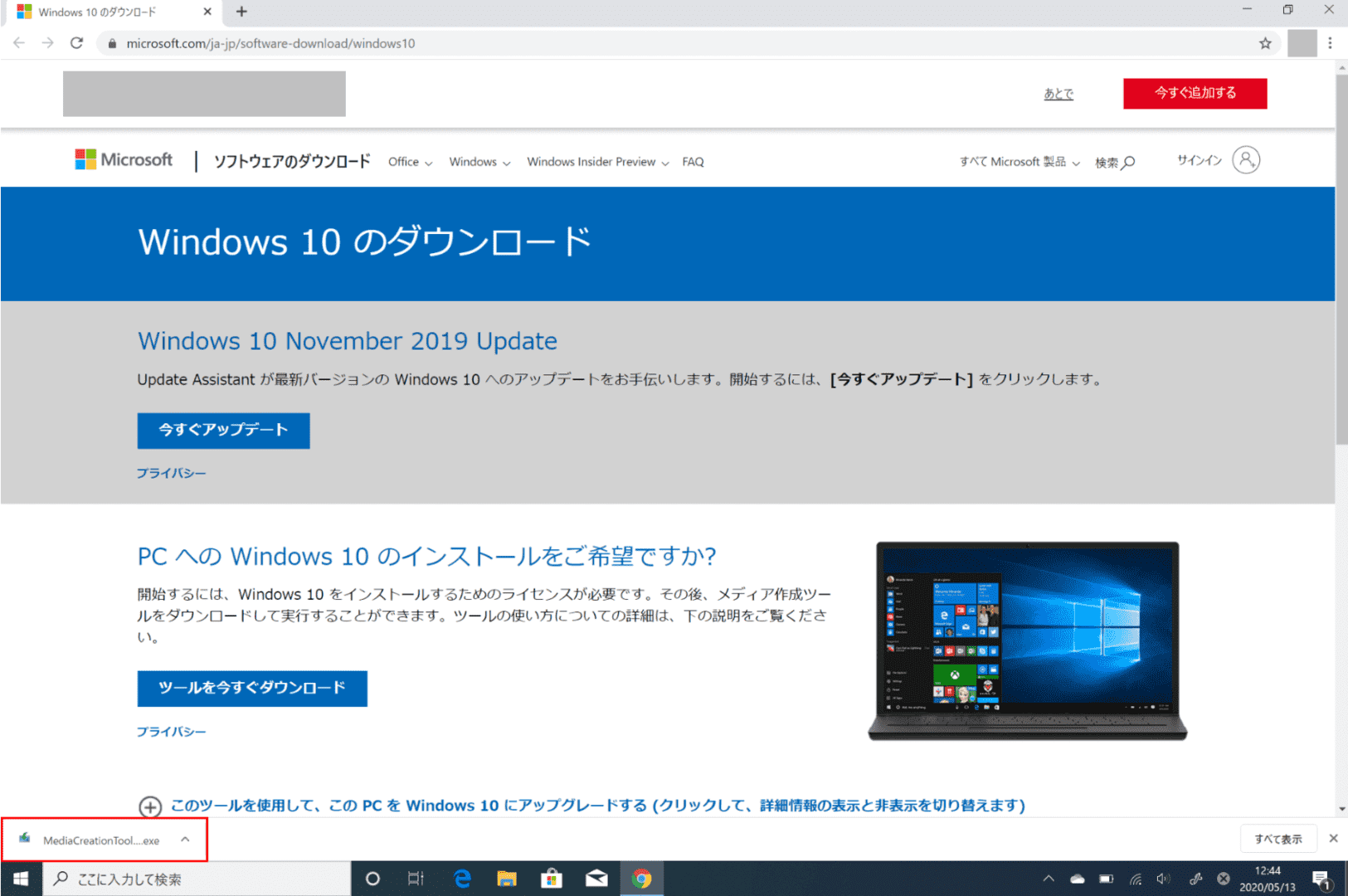Click the あとで link

(x=1058, y=94)
